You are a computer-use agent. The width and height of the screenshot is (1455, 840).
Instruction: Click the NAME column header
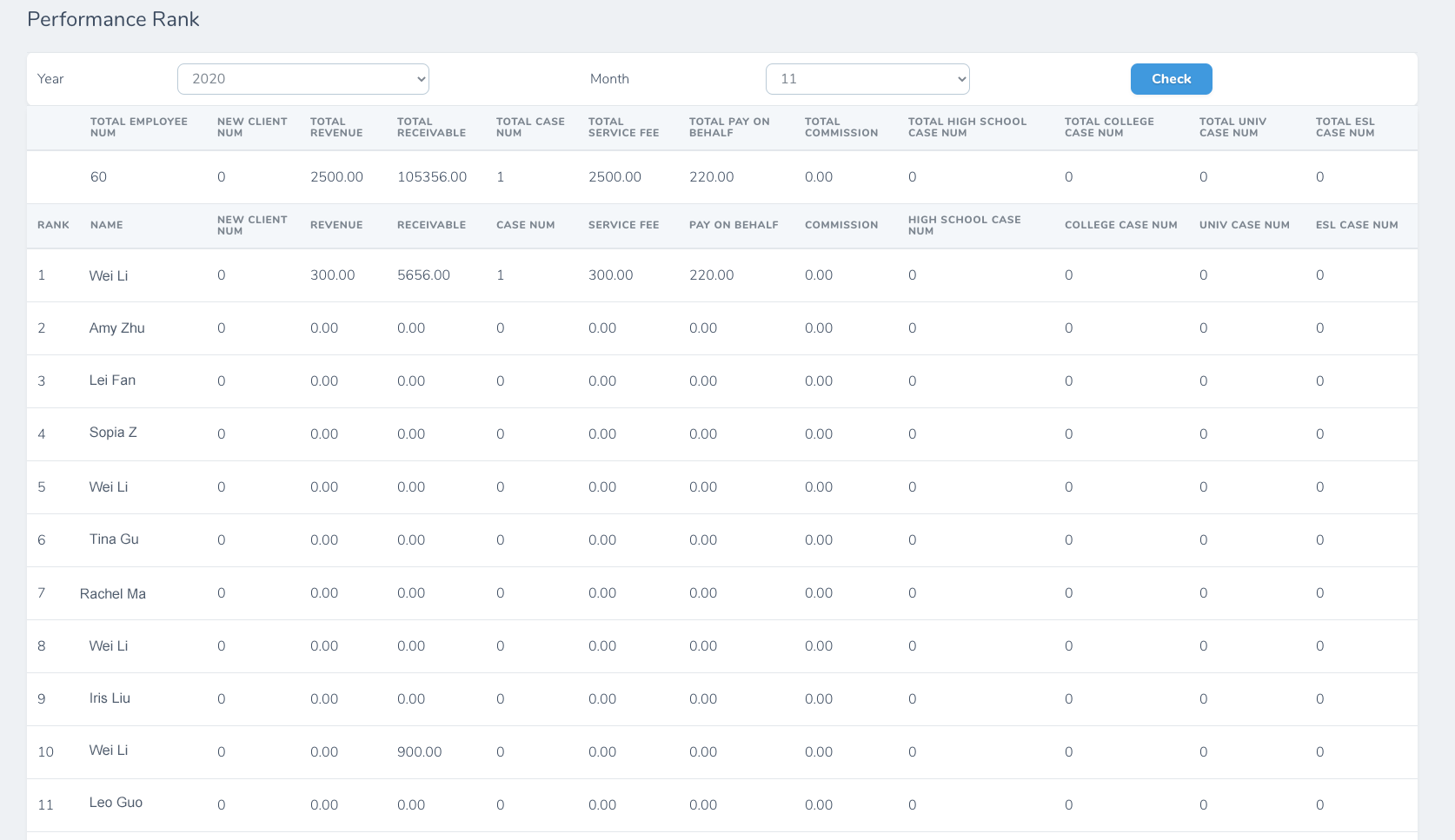coord(106,225)
